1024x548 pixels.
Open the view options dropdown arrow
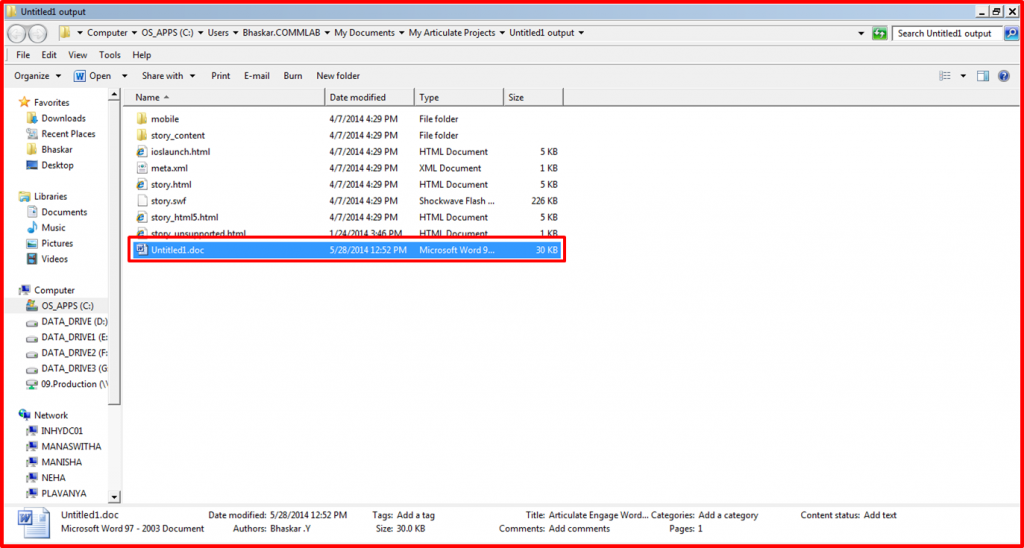963,76
